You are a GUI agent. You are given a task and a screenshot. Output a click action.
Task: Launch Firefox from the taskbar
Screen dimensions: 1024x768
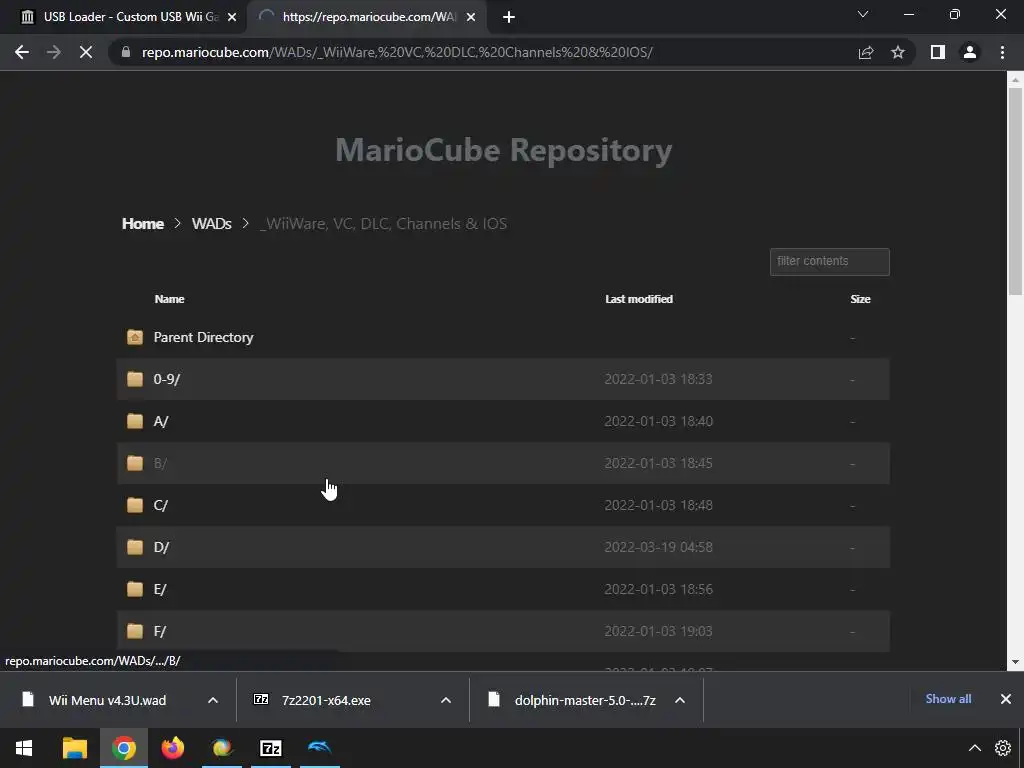point(172,748)
